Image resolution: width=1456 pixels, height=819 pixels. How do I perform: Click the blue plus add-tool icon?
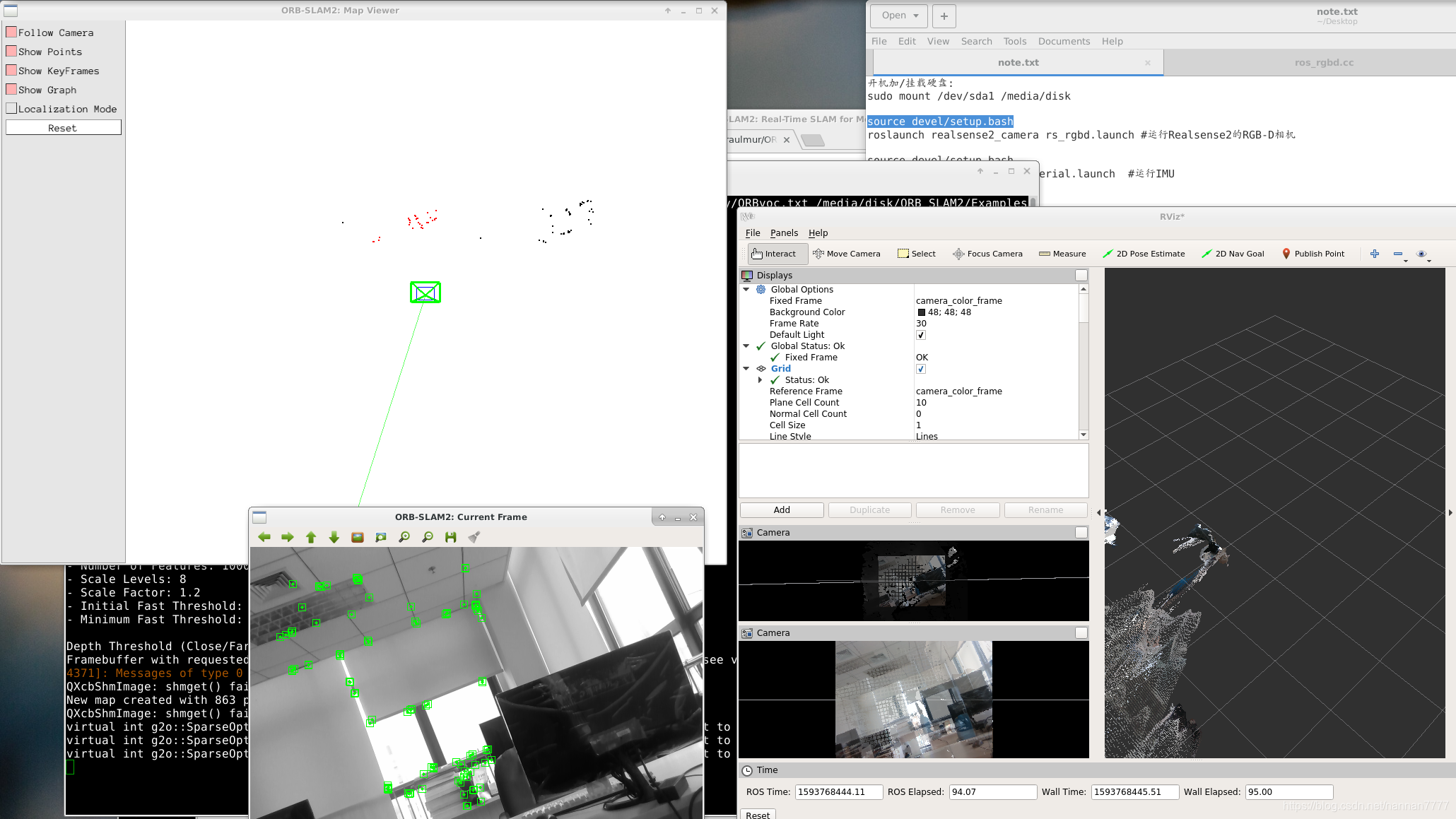click(x=1375, y=254)
